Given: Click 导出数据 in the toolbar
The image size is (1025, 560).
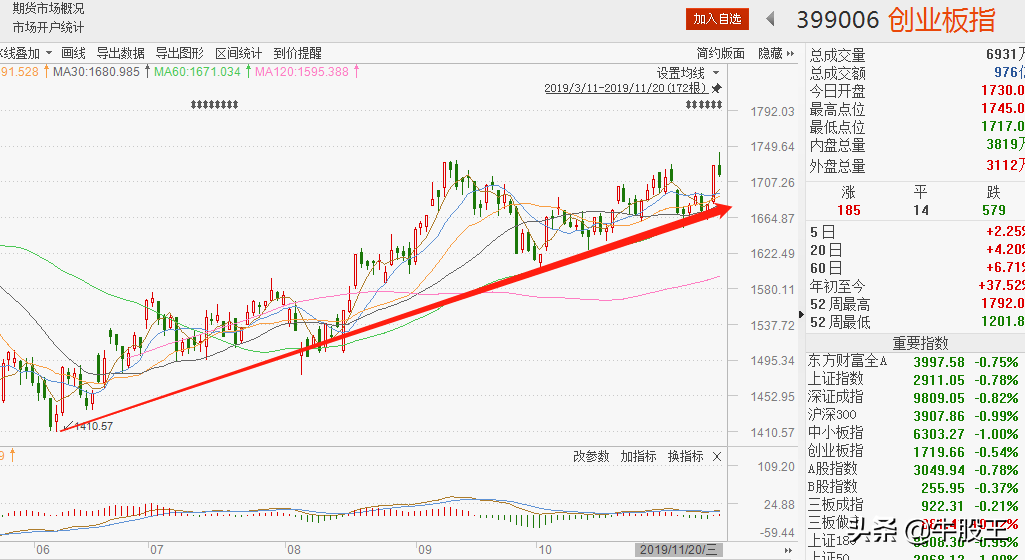Looking at the screenshot, I should point(120,54).
